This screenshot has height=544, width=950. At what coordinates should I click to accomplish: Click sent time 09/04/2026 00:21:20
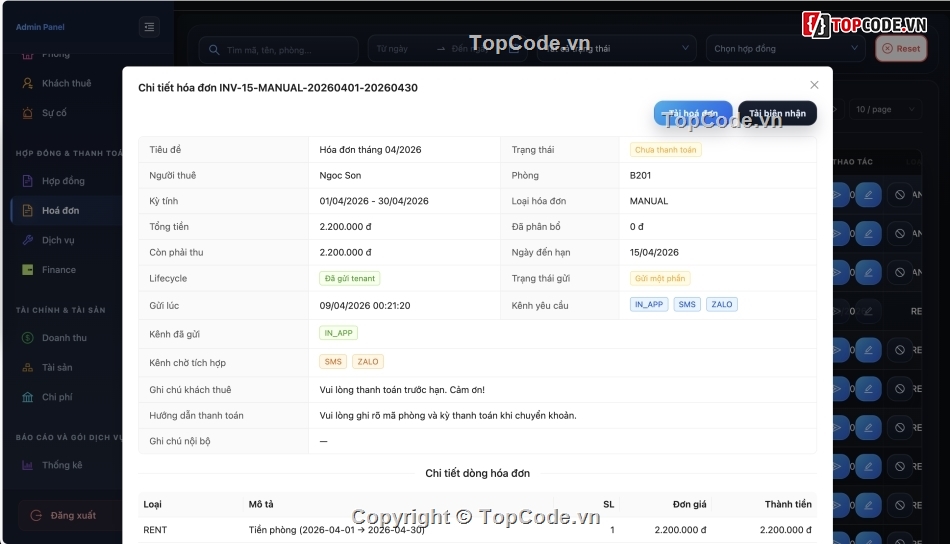365,305
